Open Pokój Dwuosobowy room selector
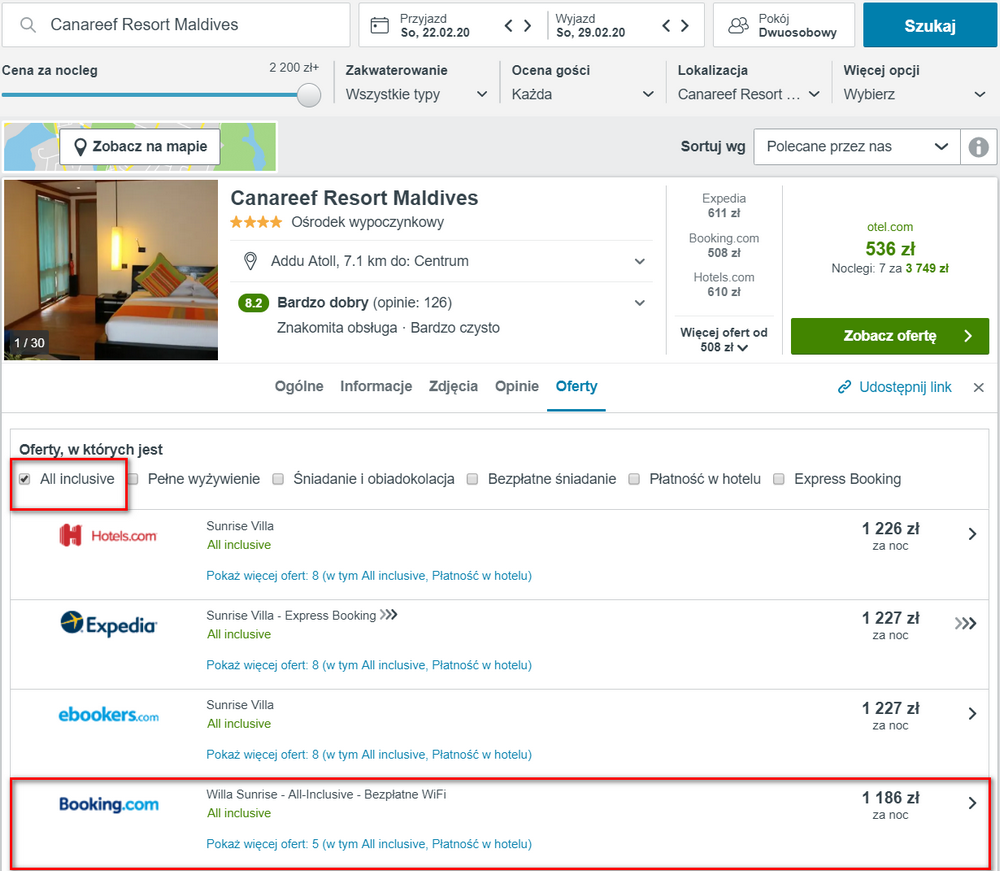 (x=784, y=26)
